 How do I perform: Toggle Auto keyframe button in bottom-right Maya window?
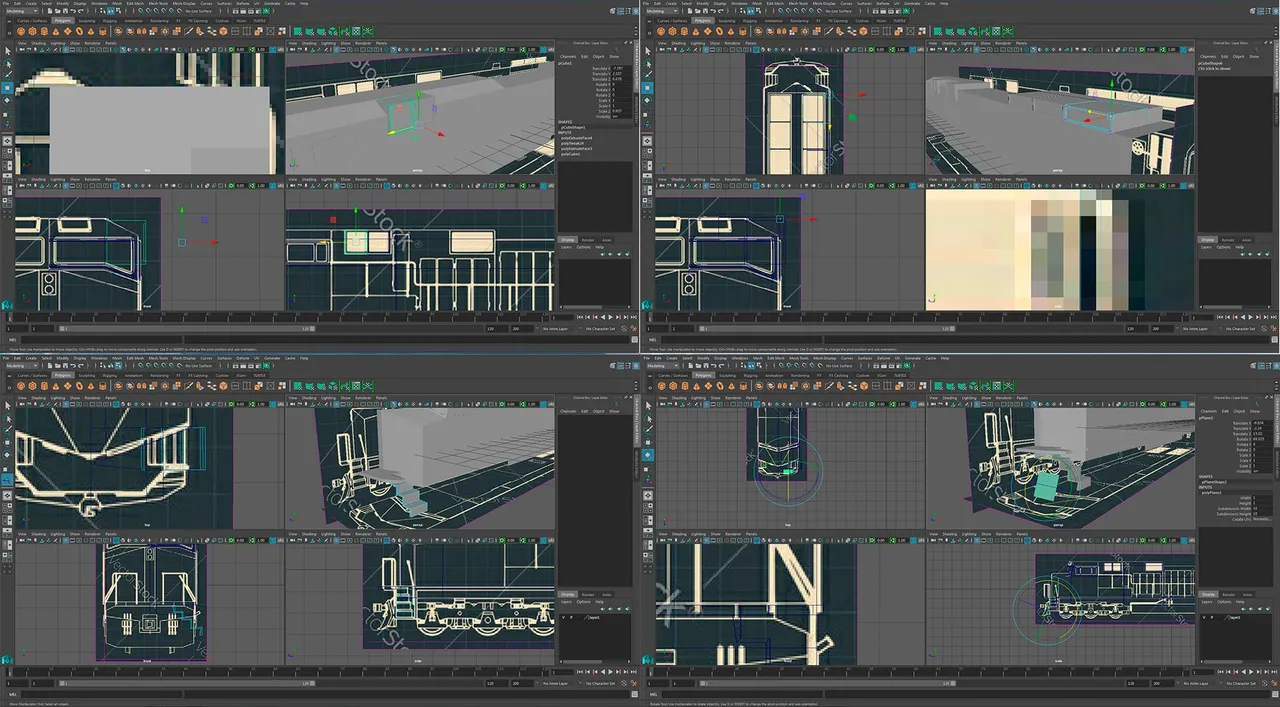pos(1264,683)
